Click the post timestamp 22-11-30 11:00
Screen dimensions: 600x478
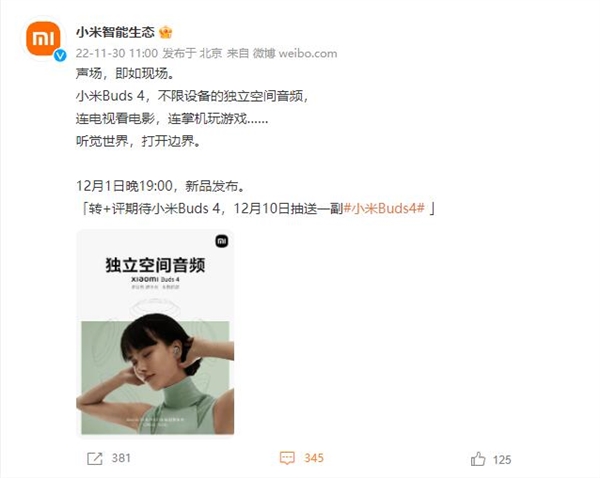click(117, 53)
